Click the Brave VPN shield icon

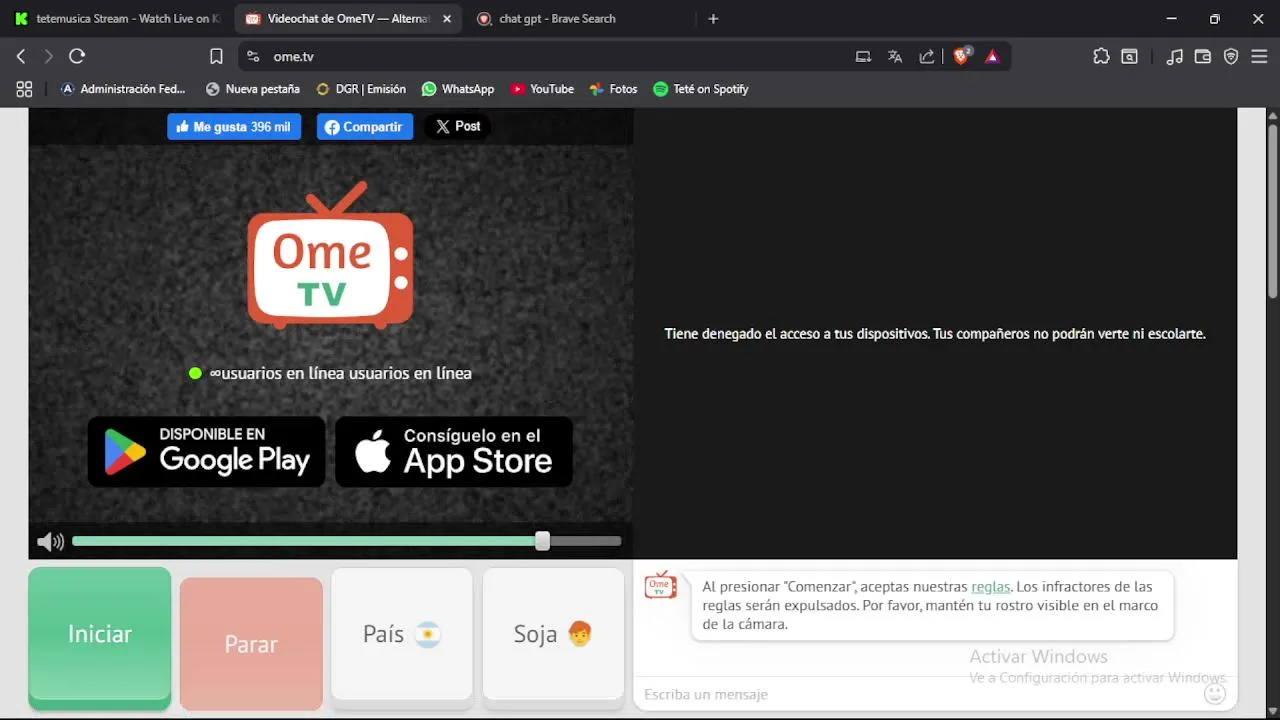click(x=1231, y=57)
